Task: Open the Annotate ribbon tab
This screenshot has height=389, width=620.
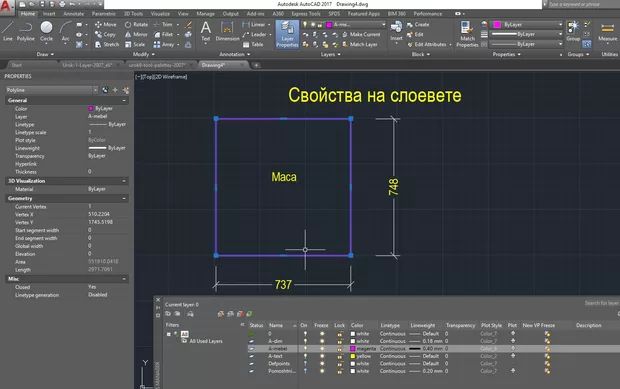Action: click(x=74, y=14)
